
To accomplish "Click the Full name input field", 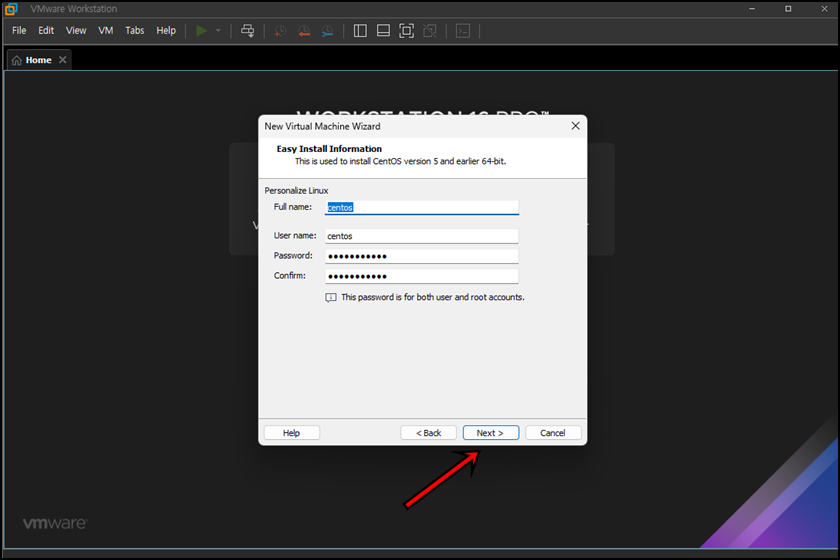I will pos(422,207).
